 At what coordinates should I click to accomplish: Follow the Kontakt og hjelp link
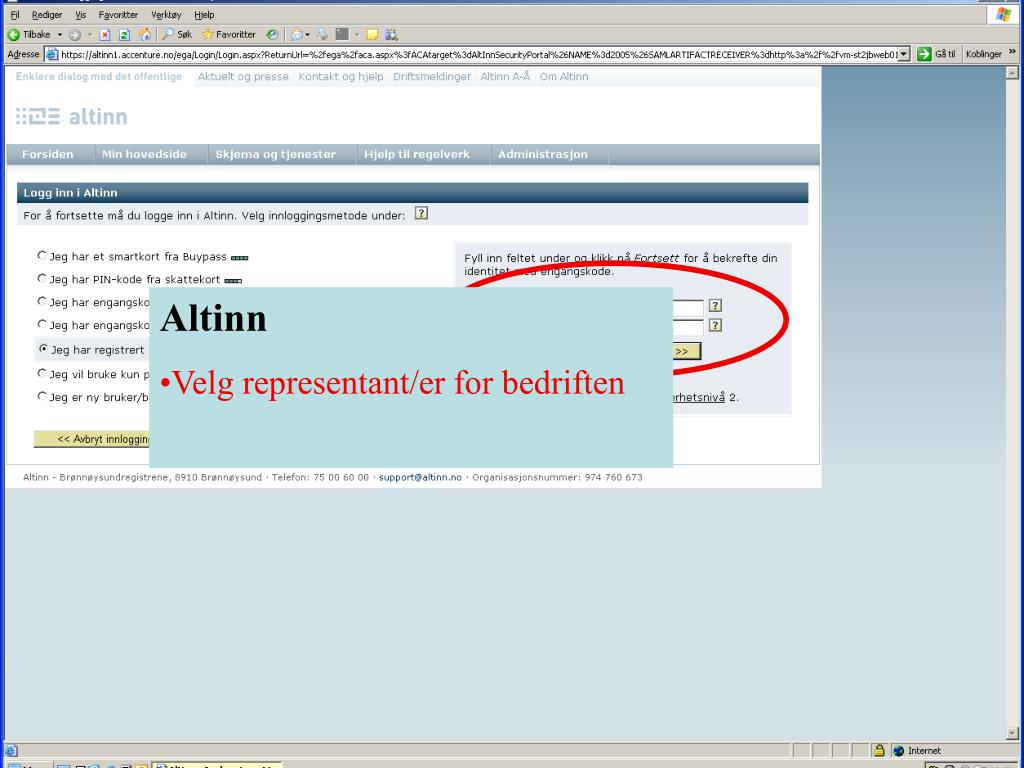[x=341, y=76]
